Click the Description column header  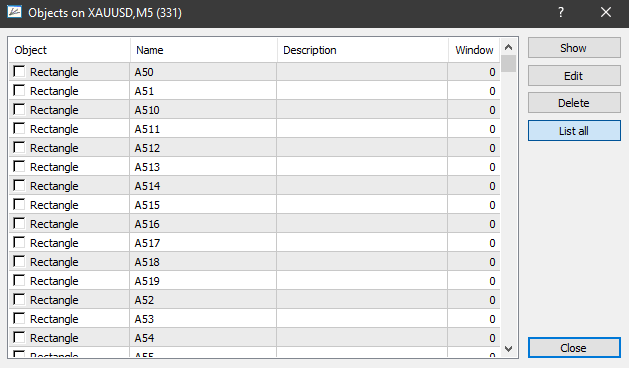[362, 50]
